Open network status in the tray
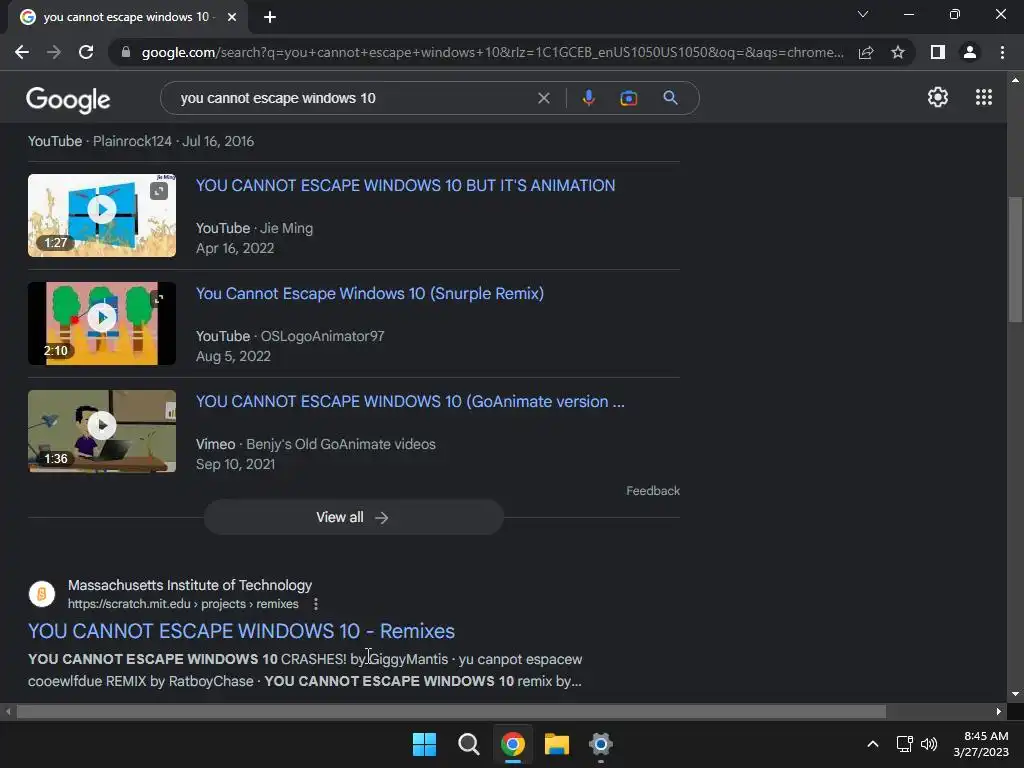Screen dimensions: 1024x768 click(x=904, y=744)
